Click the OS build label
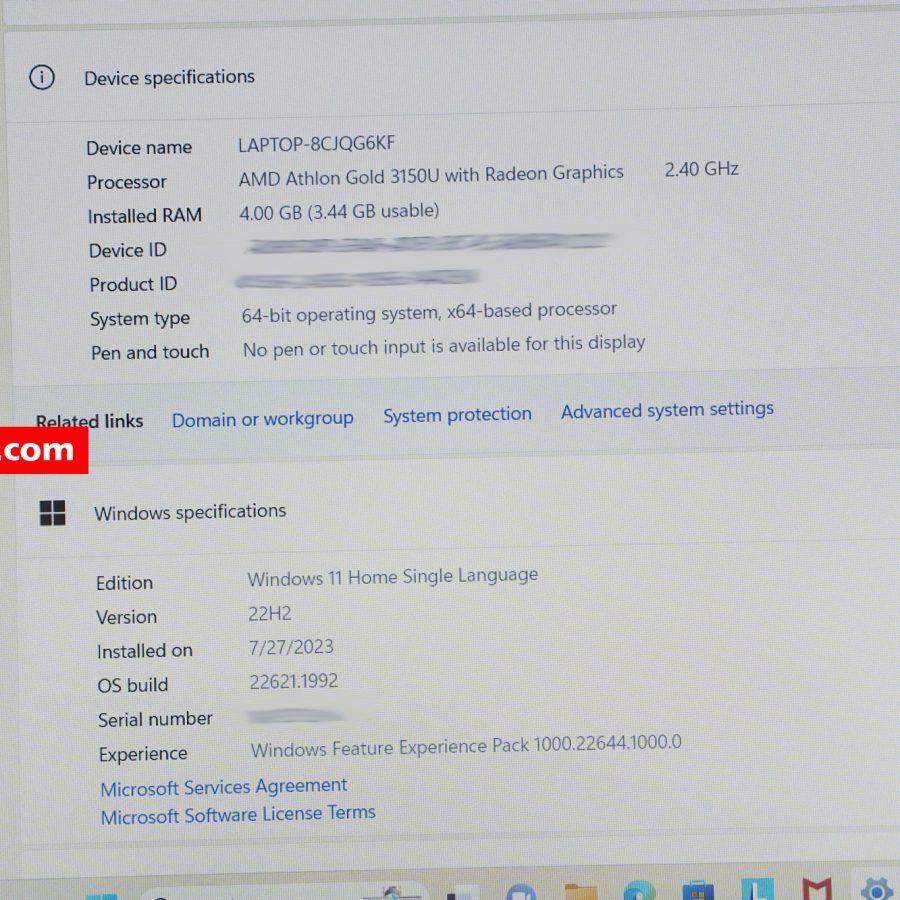This screenshot has height=900, width=900. tap(133, 685)
